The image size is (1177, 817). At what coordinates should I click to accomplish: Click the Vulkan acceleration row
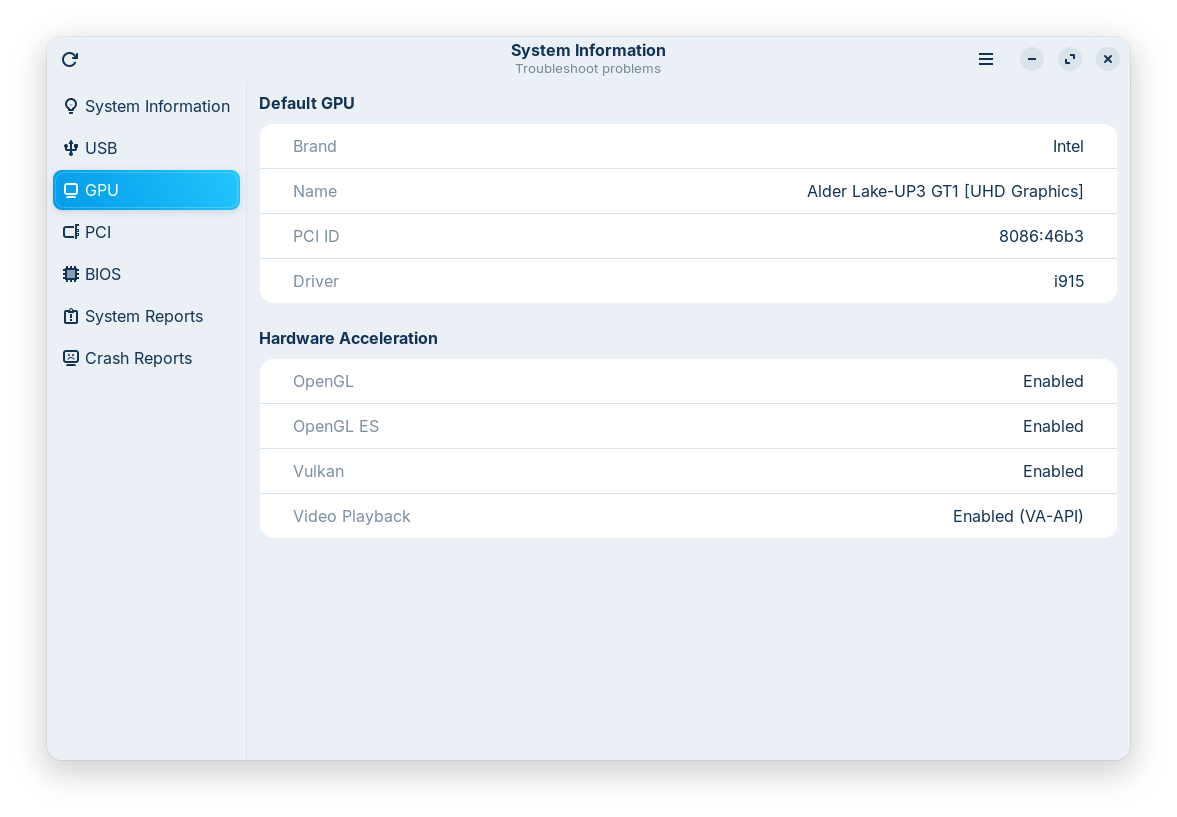click(688, 472)
